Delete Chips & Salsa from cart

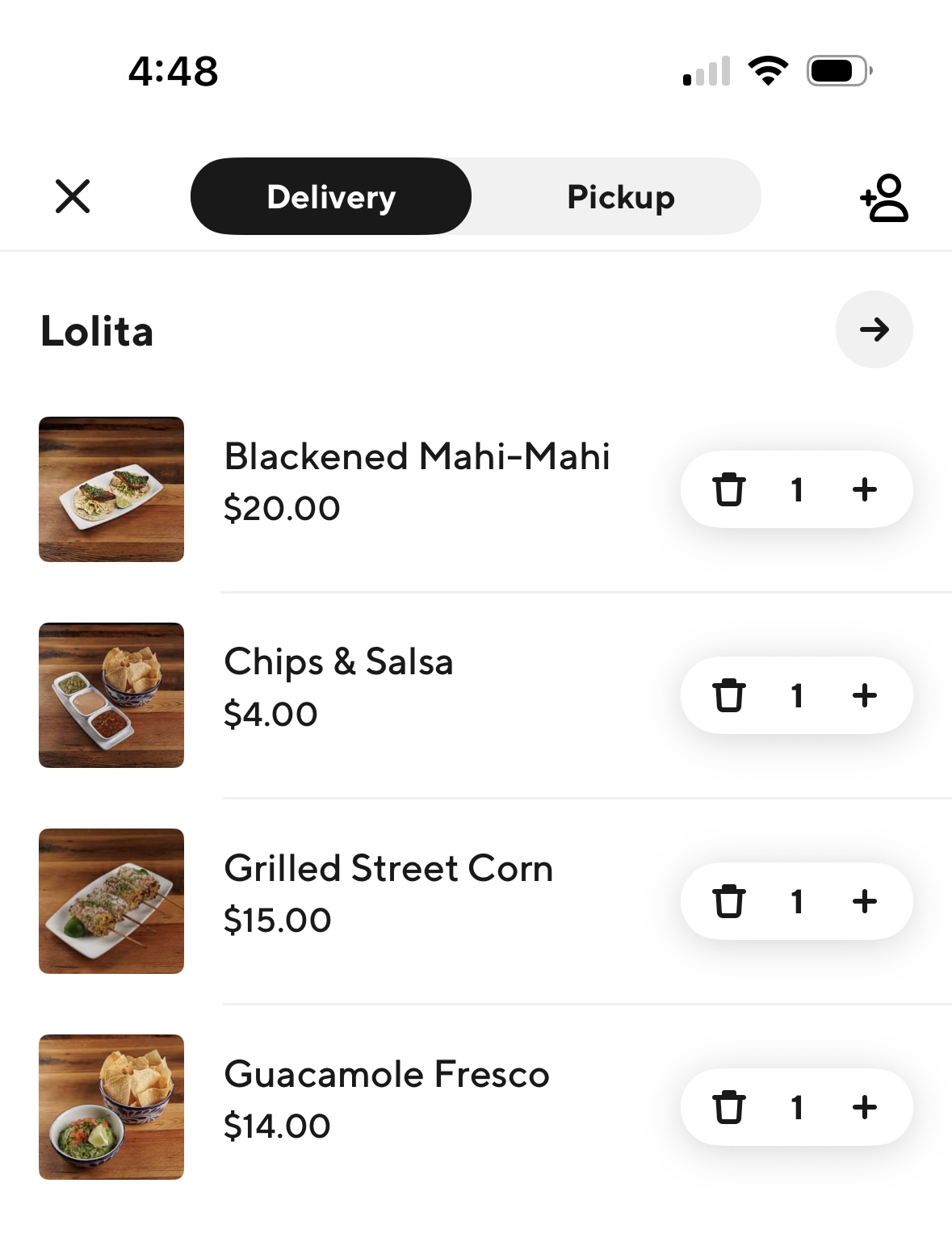coord(728,695)
